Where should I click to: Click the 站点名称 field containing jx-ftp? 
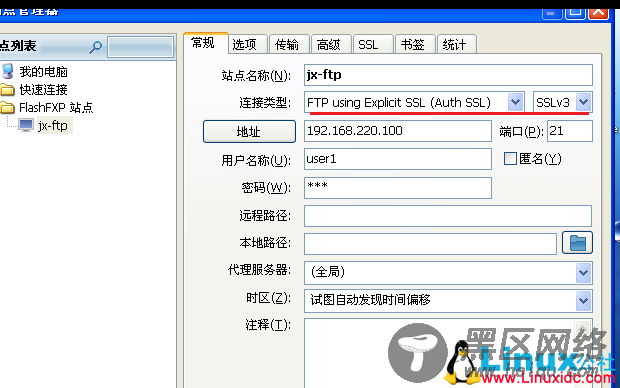[448, 75]
